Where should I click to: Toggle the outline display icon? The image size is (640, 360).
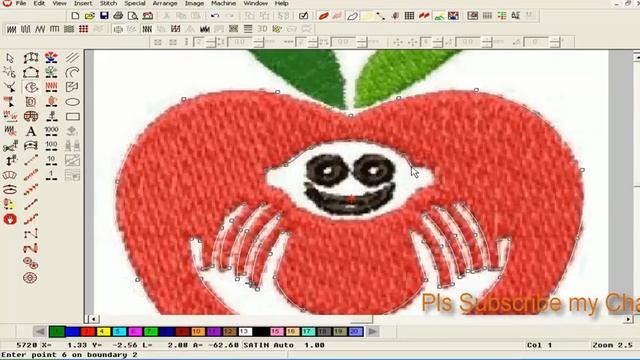pyautogui.click(x=352, y=16)
